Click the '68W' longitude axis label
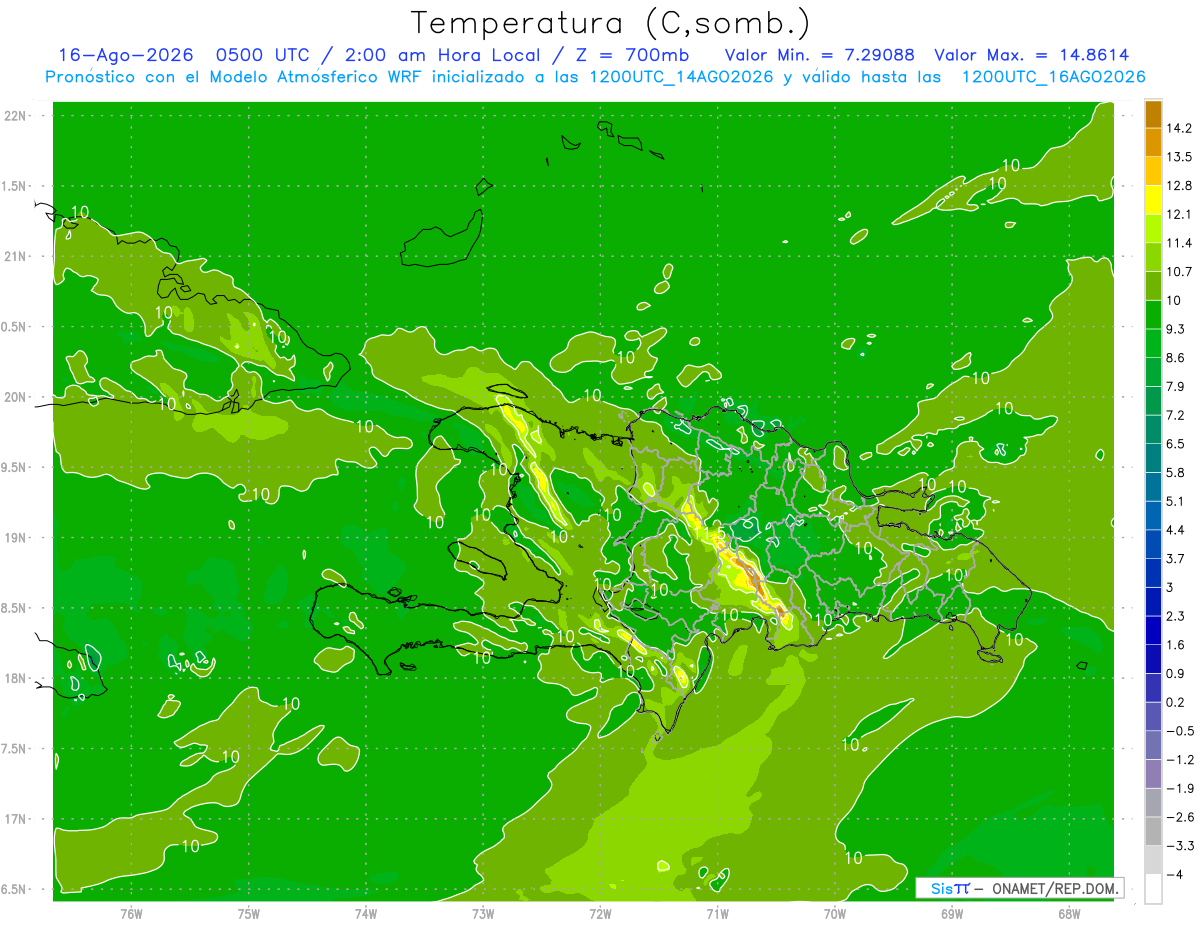Image resolution: width=1200 pixels, height=927 pixels. tap(1069, 914)
